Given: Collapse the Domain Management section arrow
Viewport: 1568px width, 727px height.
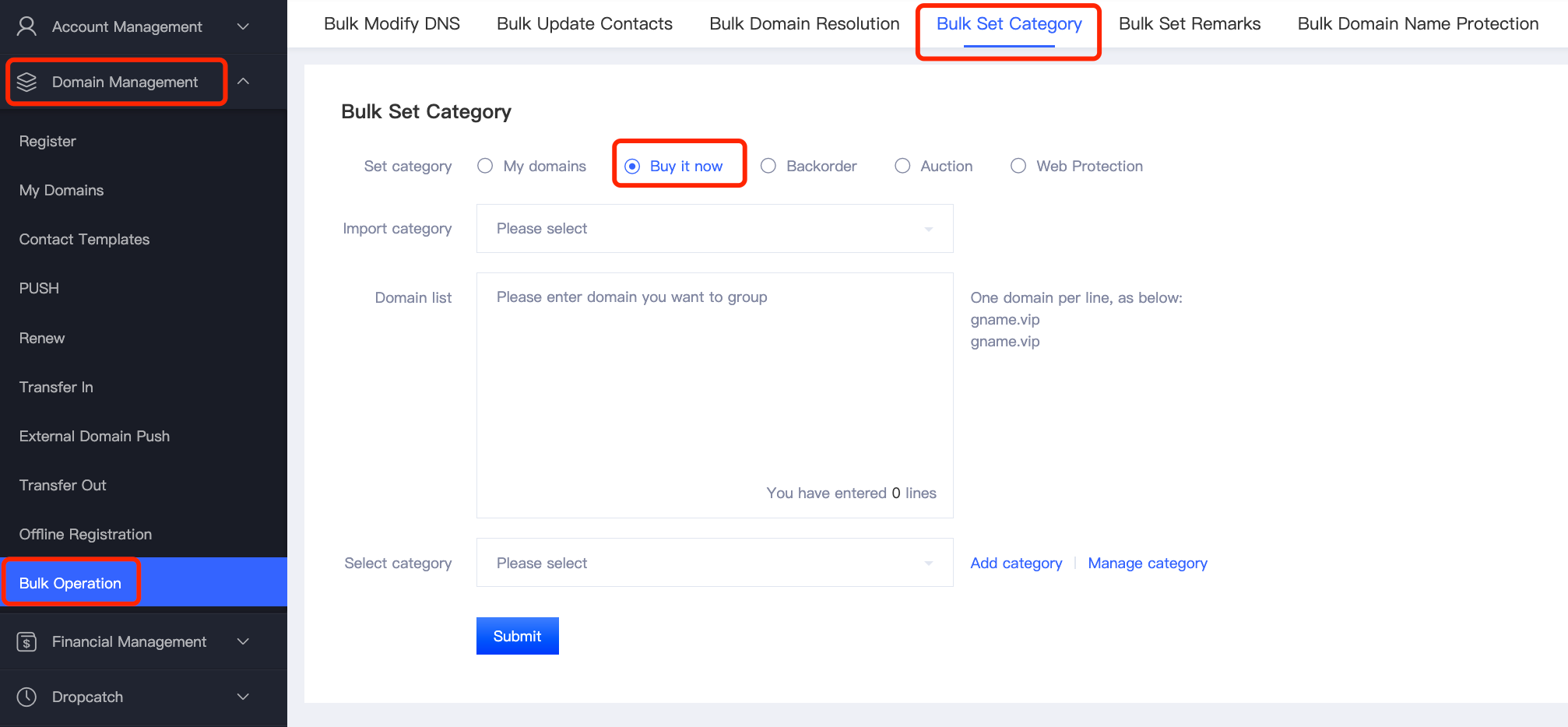Looking at the screenshot, I should coord(243,82).
